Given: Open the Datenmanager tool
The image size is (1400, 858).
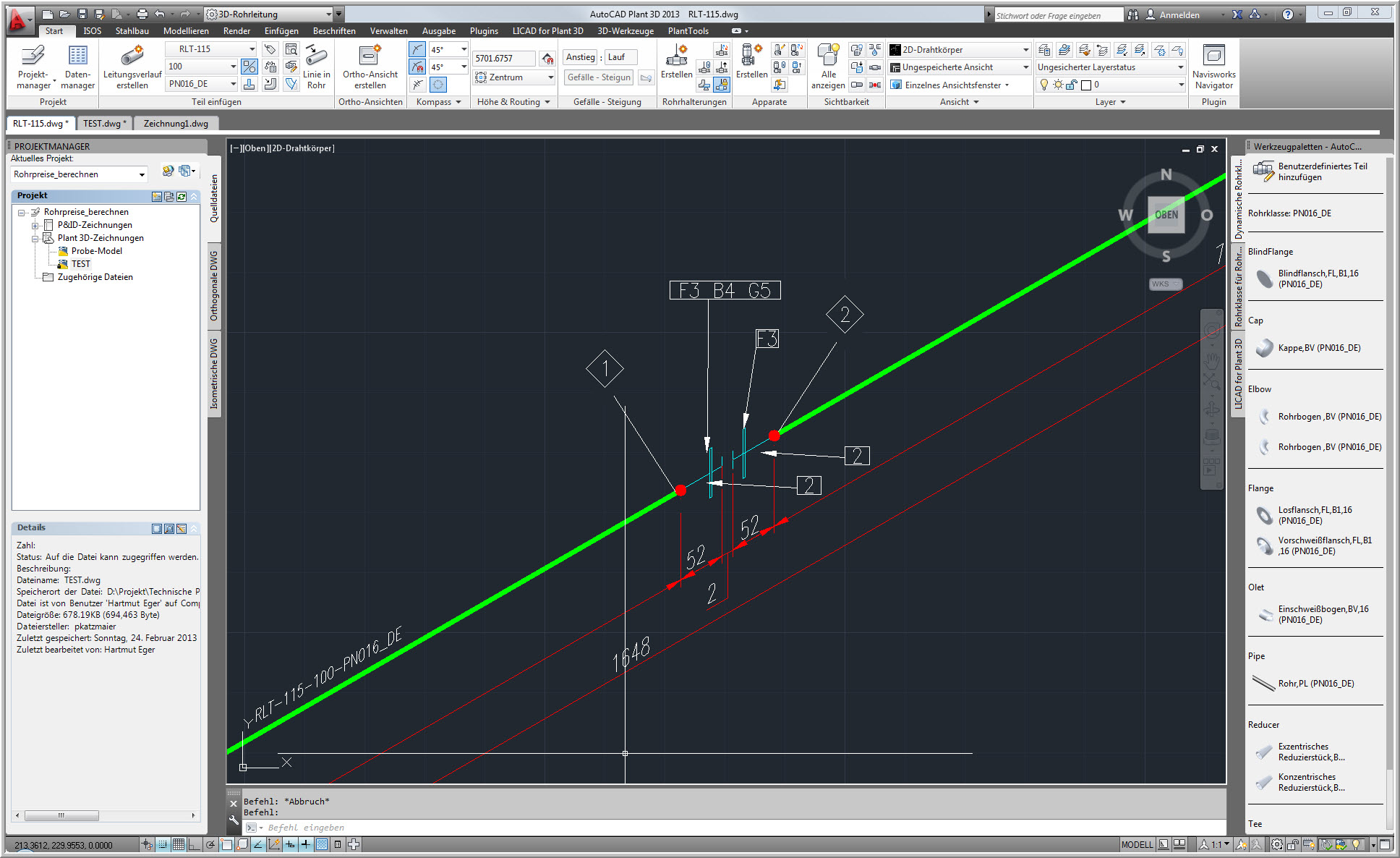Looking at the screenshot, I should click(x=77, y=67).
